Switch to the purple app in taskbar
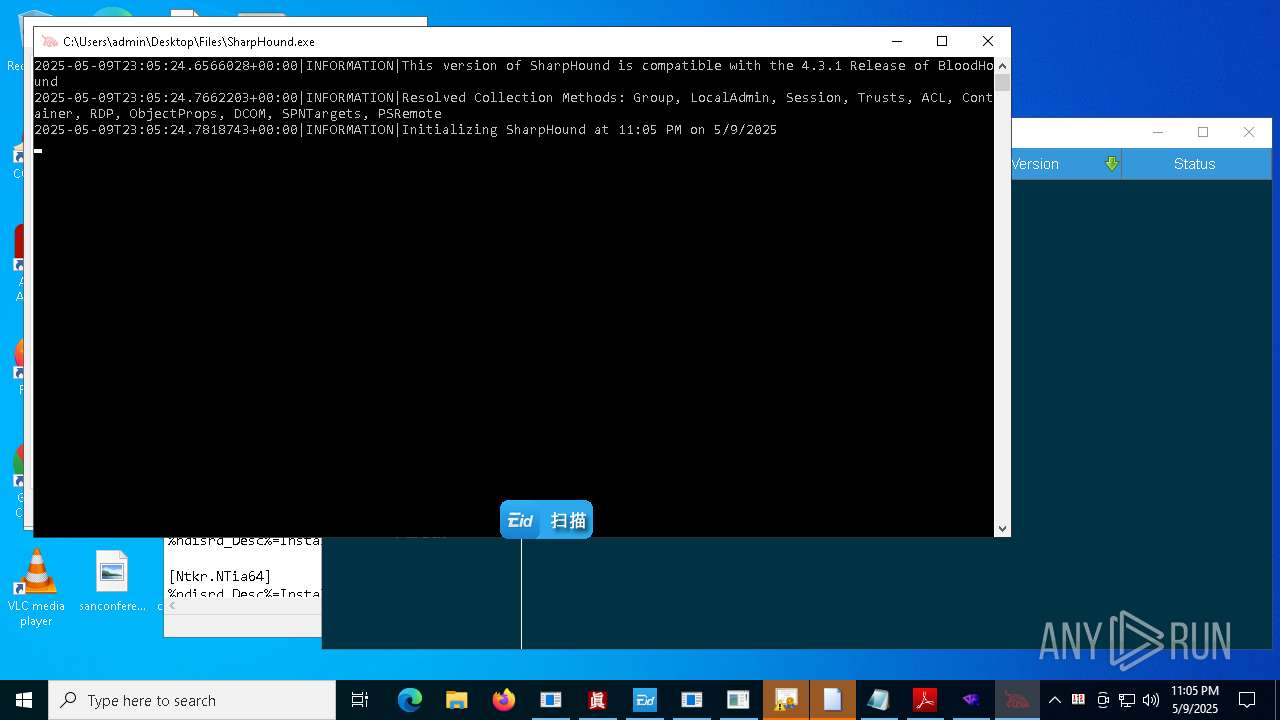Viewport: 1280px width, 720px height. click(971, 700)
